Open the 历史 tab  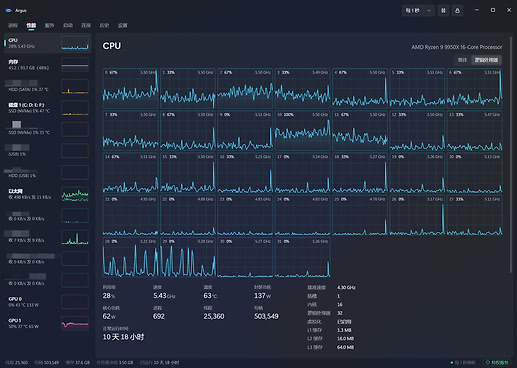(104, 25)
